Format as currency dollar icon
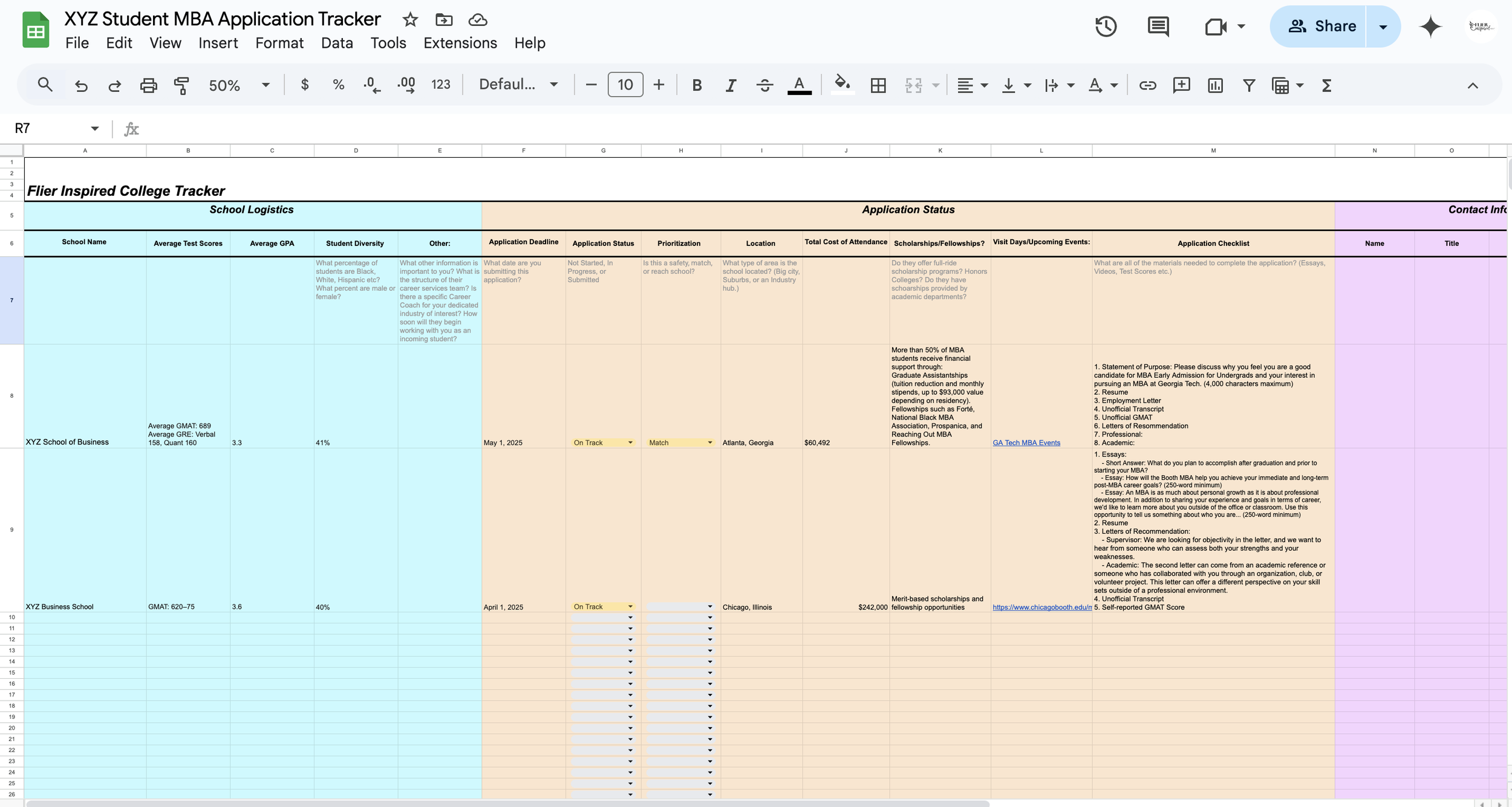 (x=305, y=85)
